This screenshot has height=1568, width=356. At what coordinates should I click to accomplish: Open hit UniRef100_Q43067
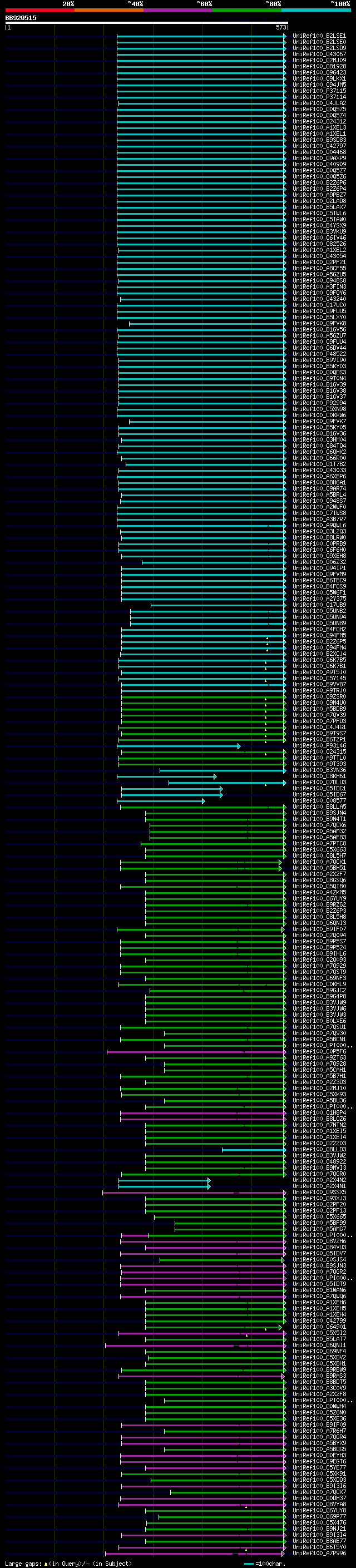(319, 54)
